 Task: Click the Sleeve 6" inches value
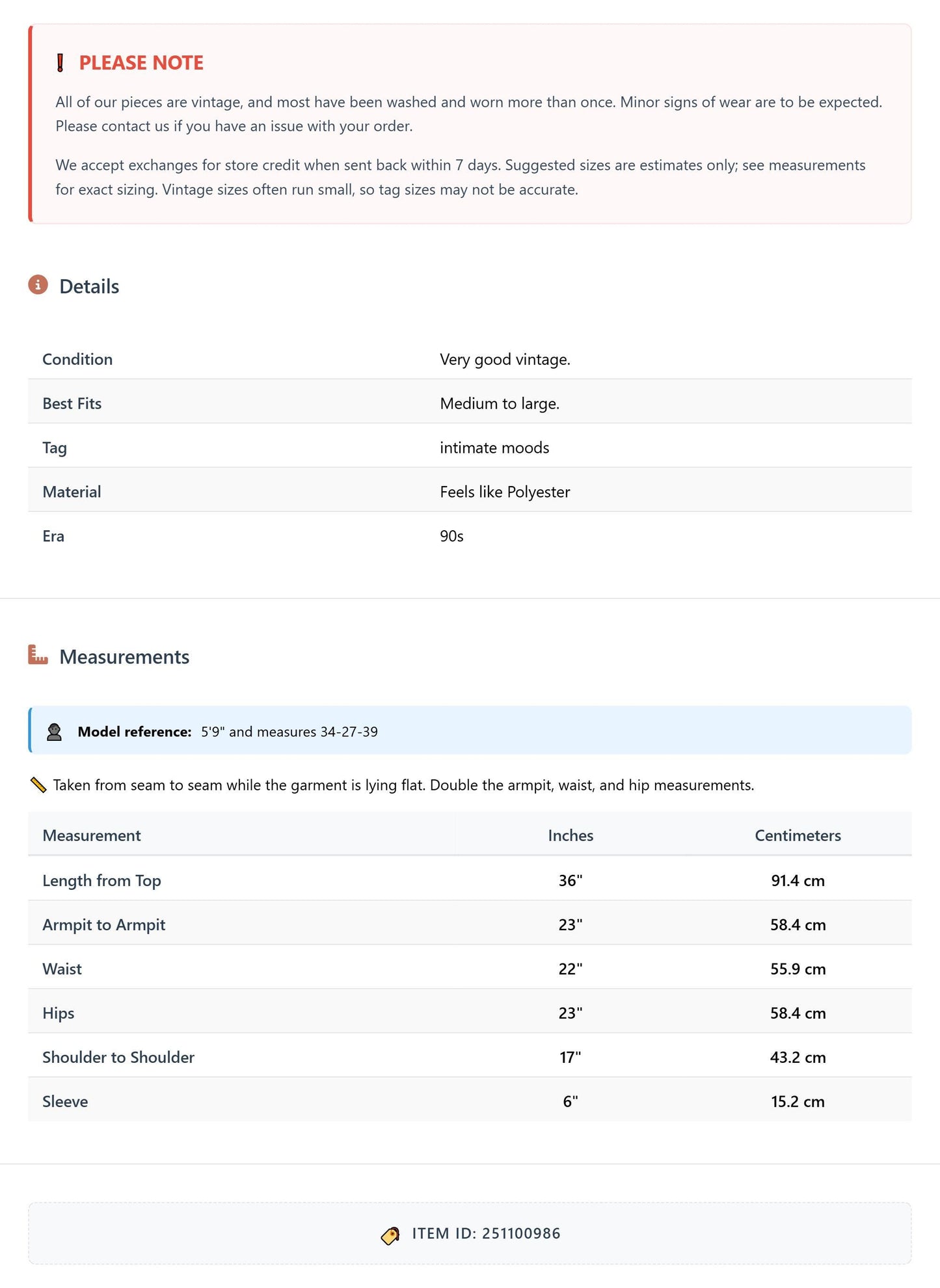[x=571, y=1101]
